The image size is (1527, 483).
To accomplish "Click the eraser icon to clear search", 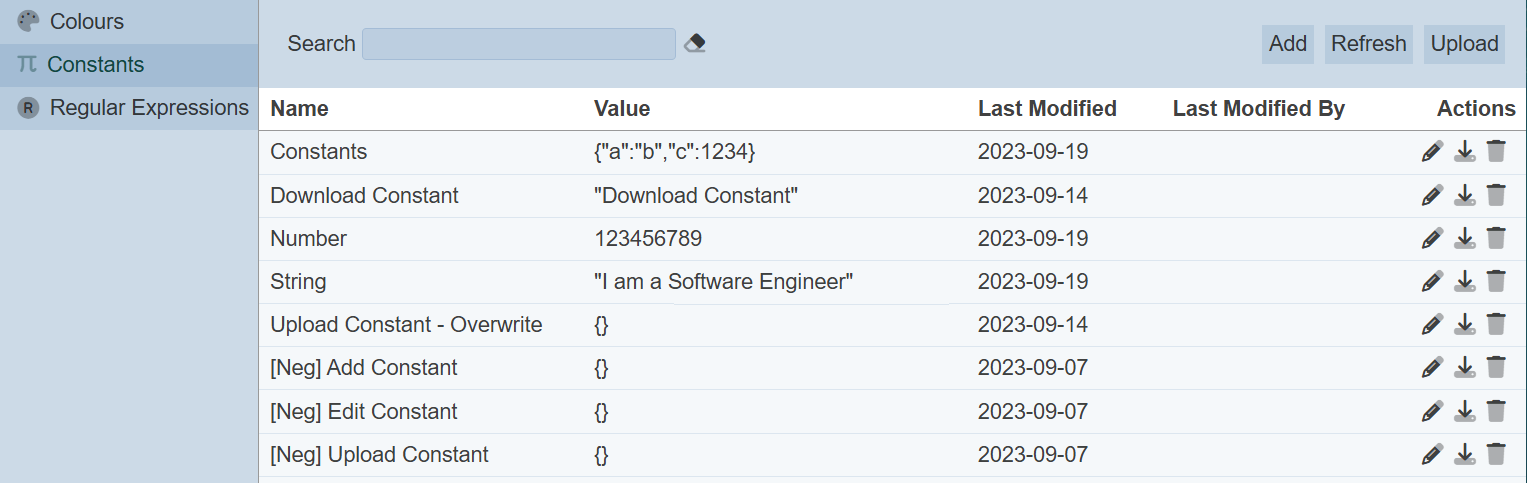I will [695, 44].
